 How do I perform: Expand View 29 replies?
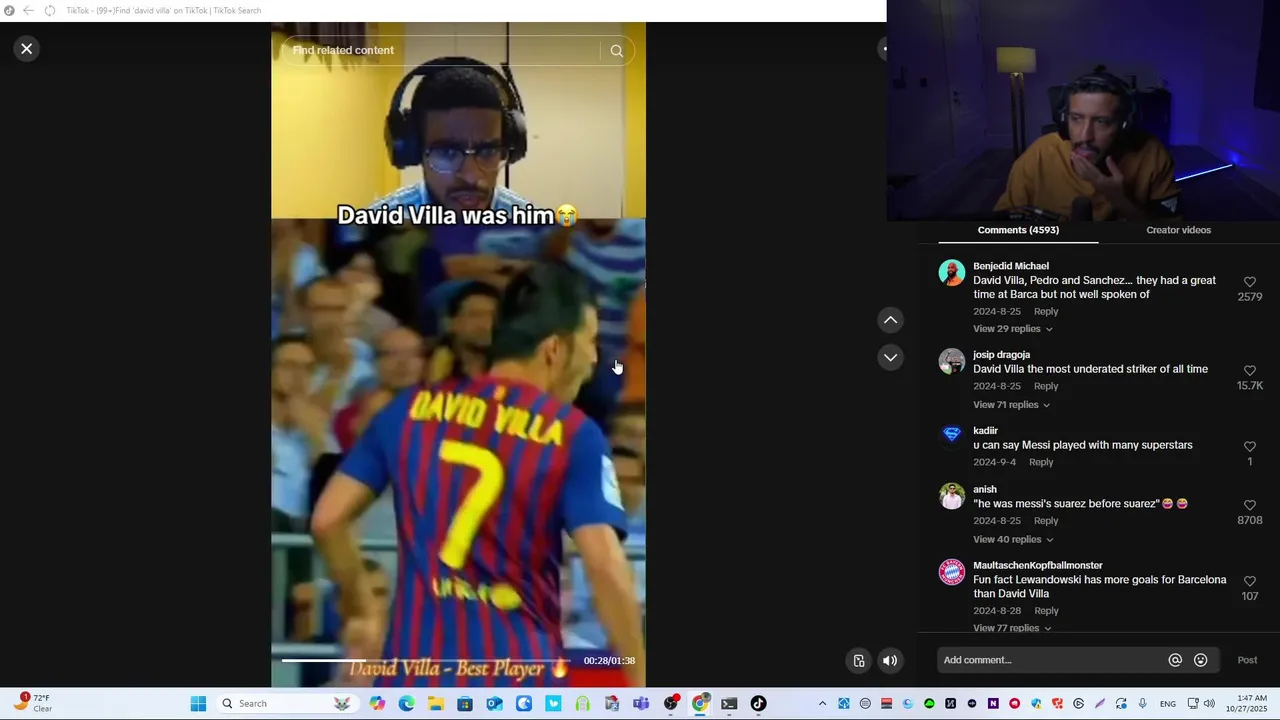(x=1012, y=329)
